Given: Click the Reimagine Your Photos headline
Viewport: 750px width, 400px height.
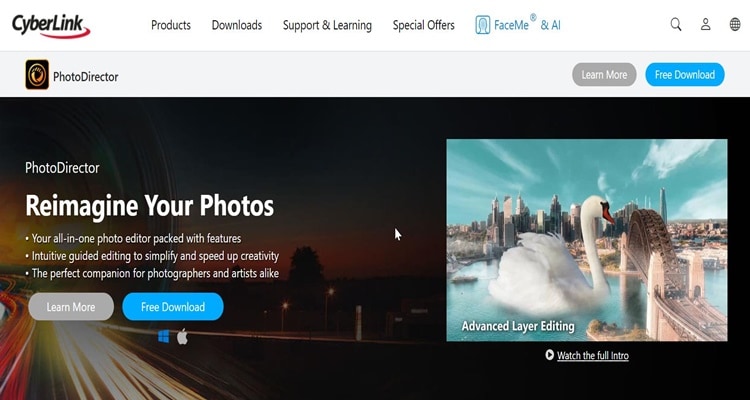Looking at the screenshot, I should point(150,205).
